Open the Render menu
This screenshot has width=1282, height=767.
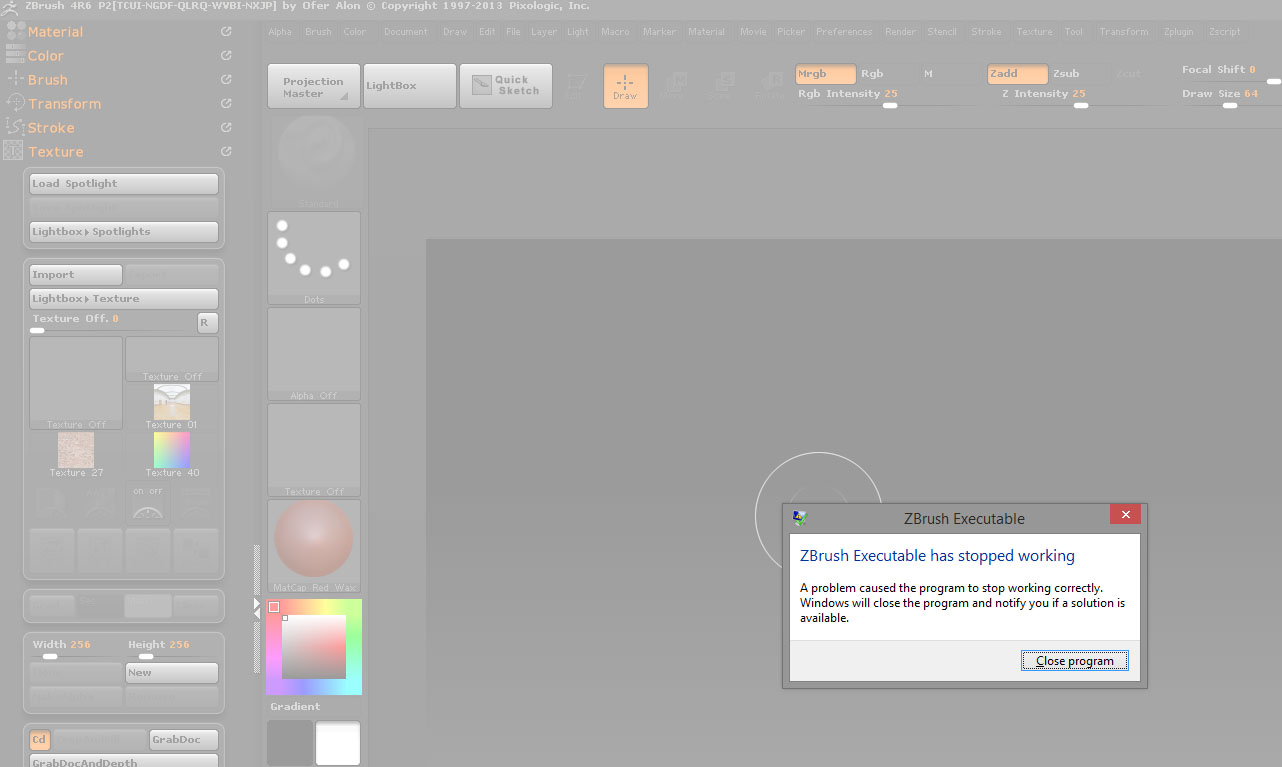[900, 32]
